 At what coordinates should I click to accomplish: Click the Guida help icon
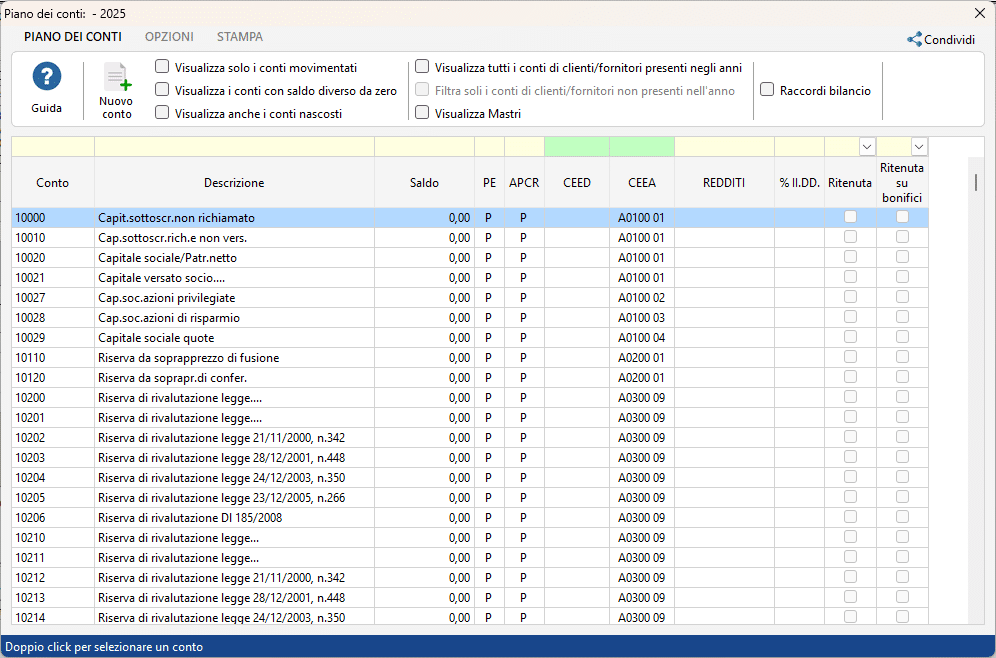click(x=46, y=77)
